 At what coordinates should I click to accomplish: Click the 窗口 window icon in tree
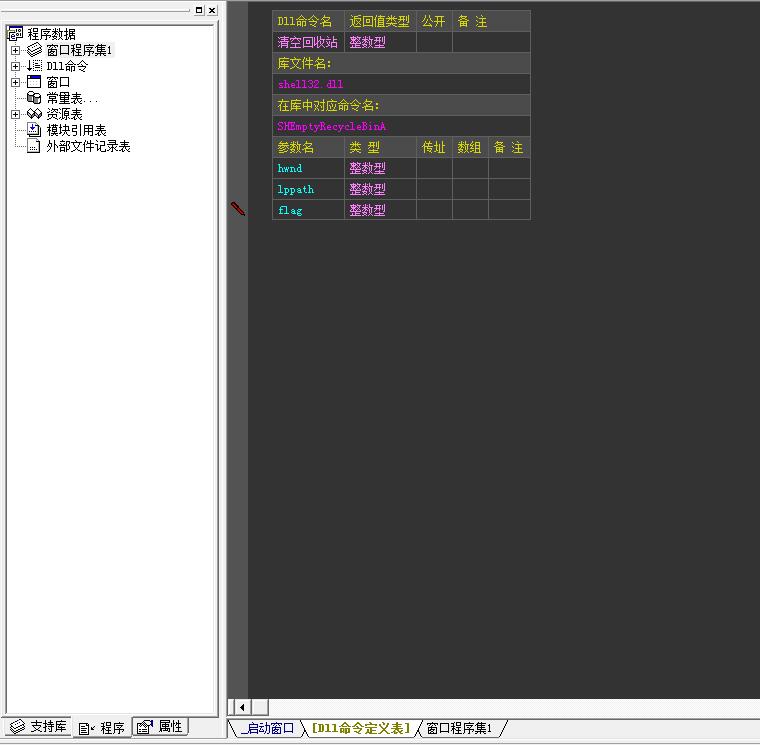tap(34, 82)
